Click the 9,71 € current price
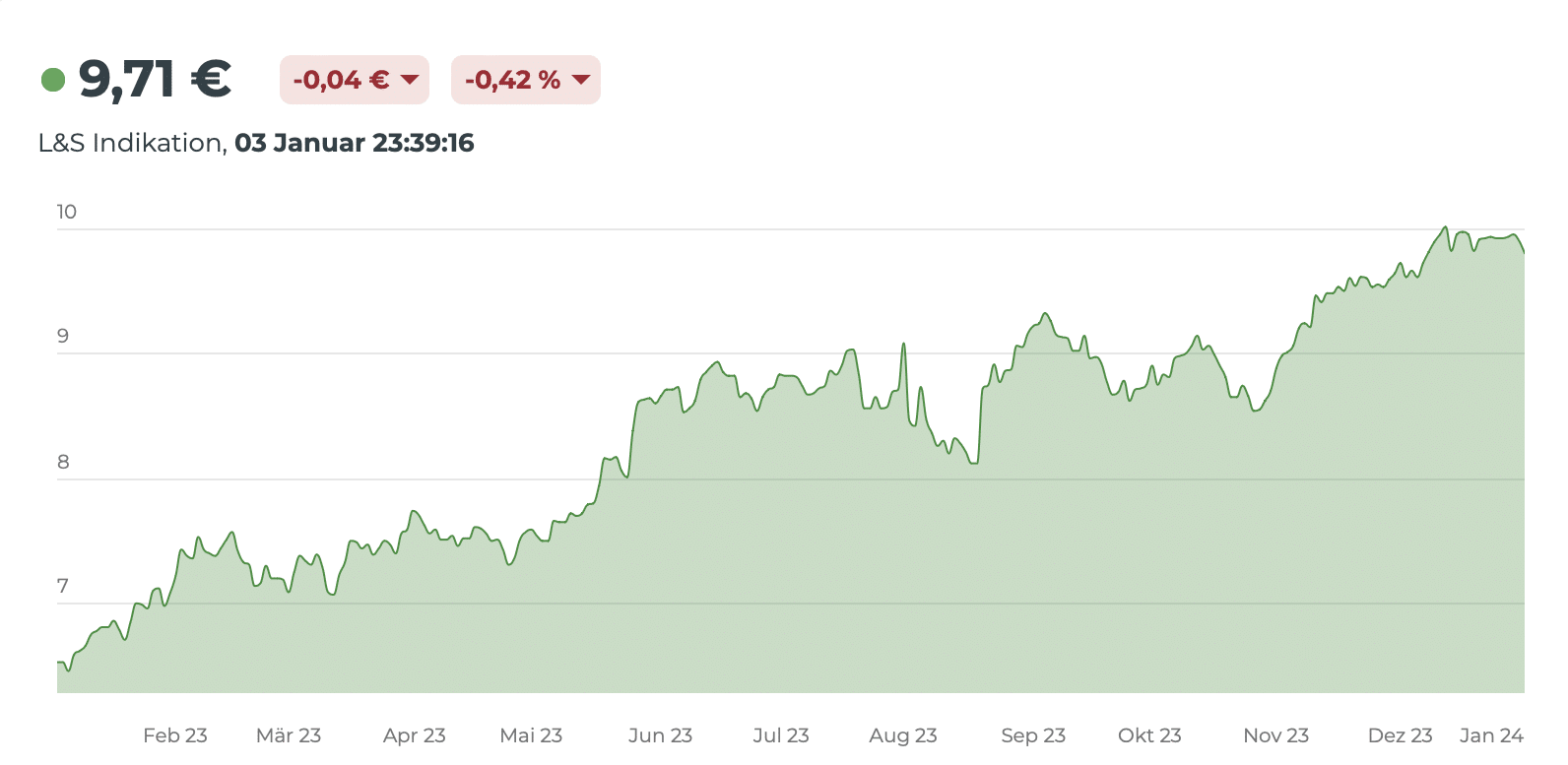 [155, 80]
